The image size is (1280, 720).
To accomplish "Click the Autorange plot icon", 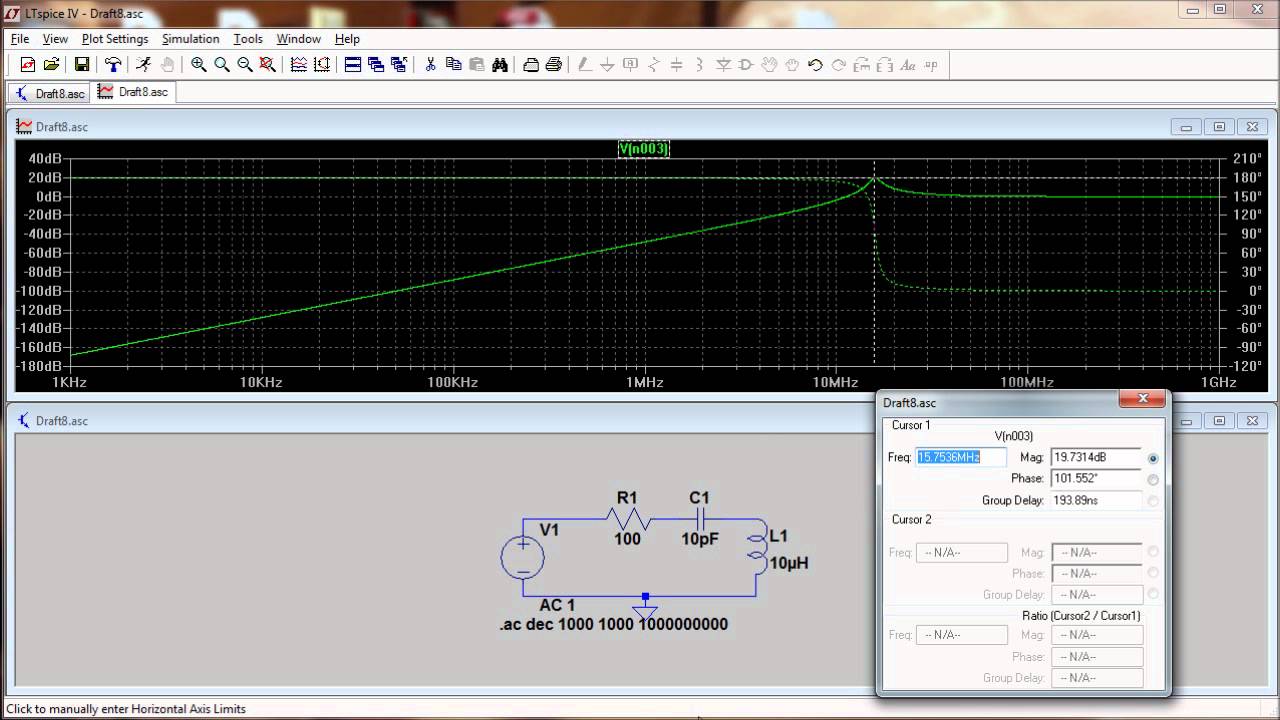I will tap(321, 64).
